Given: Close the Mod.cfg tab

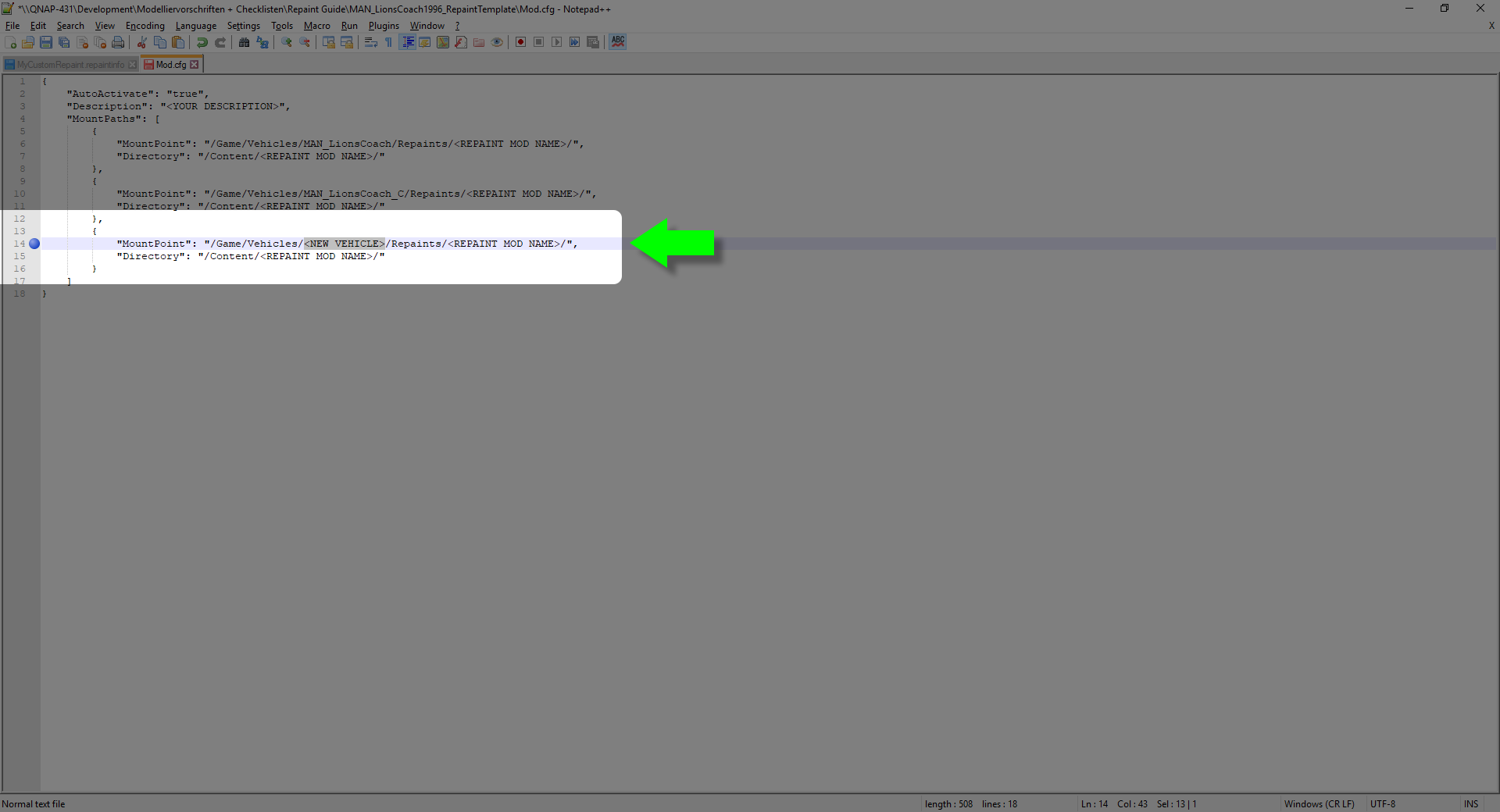Looking at the screenshot, I should (195, 65).
